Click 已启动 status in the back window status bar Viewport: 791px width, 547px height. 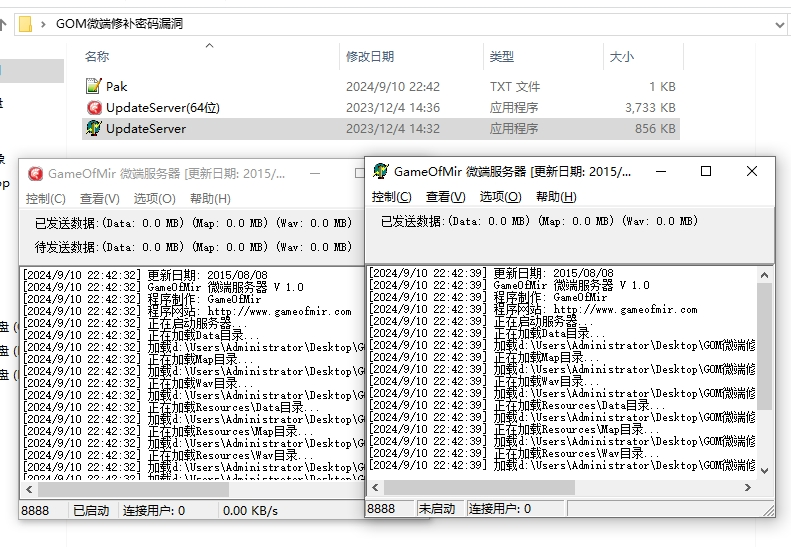[x=91, y=511]
